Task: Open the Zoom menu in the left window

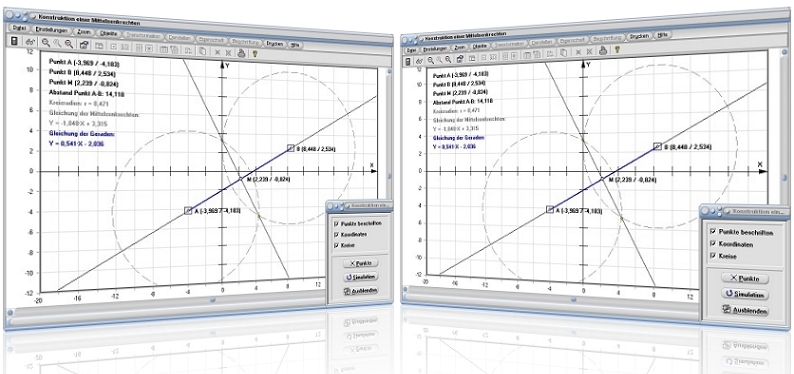Action: tap(84, 32)
